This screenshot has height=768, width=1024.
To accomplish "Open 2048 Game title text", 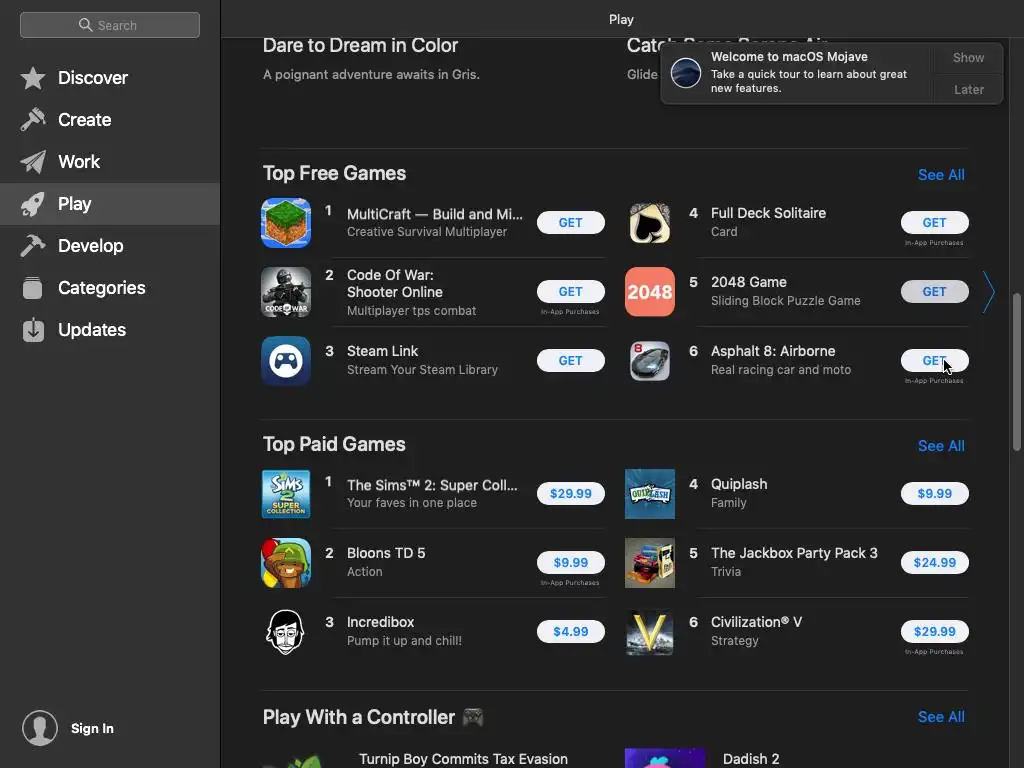I will (748, 282).
